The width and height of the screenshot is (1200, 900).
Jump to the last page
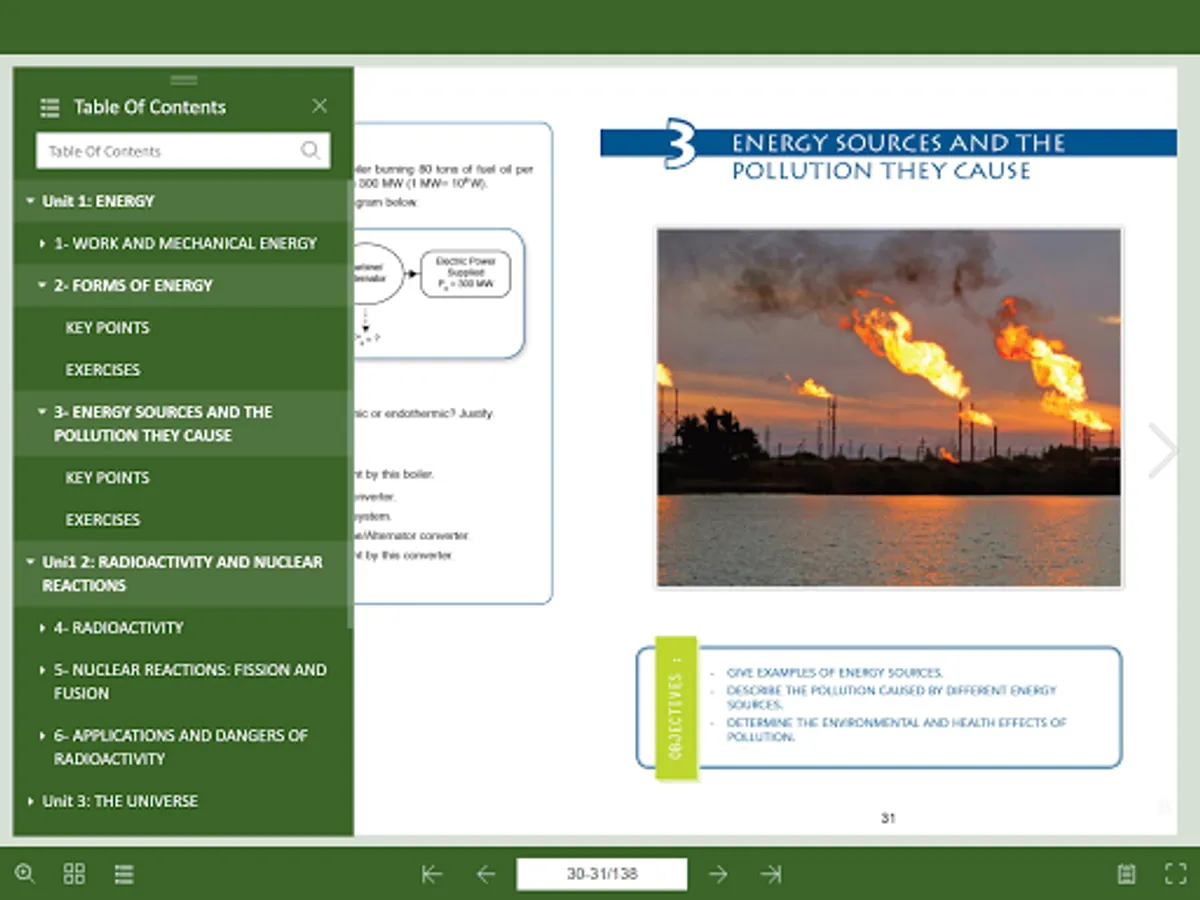point(771,874)
